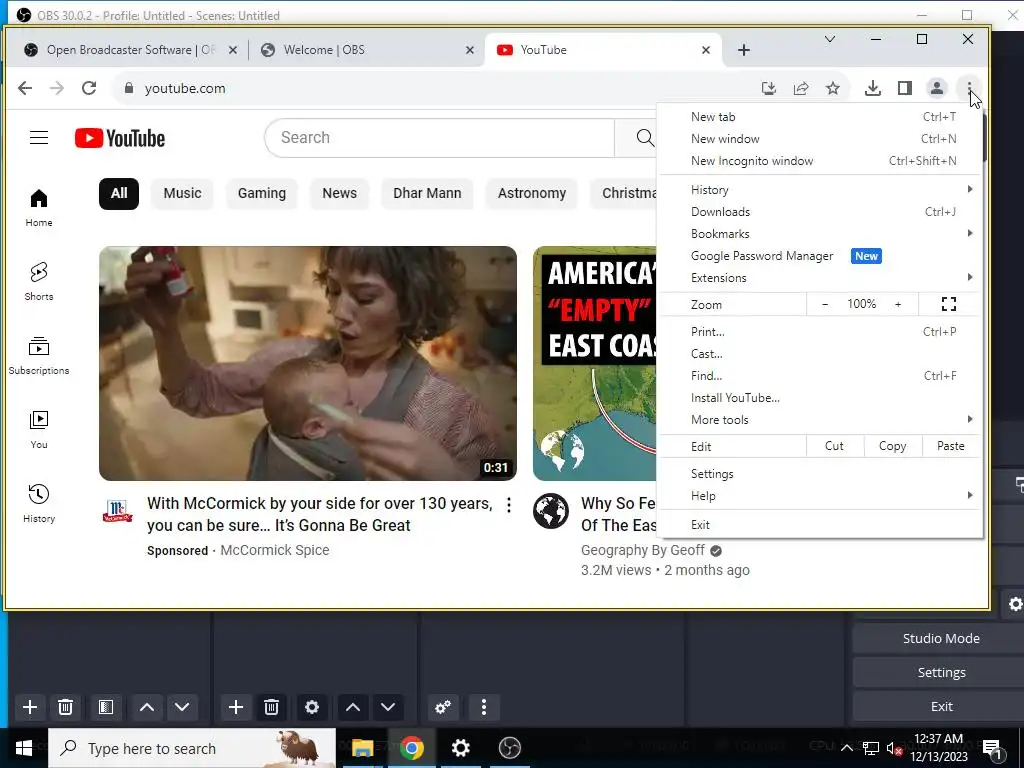The image size is (1024, 768).
Task: Select Gaming filter chip
Action: click(262, 193)
